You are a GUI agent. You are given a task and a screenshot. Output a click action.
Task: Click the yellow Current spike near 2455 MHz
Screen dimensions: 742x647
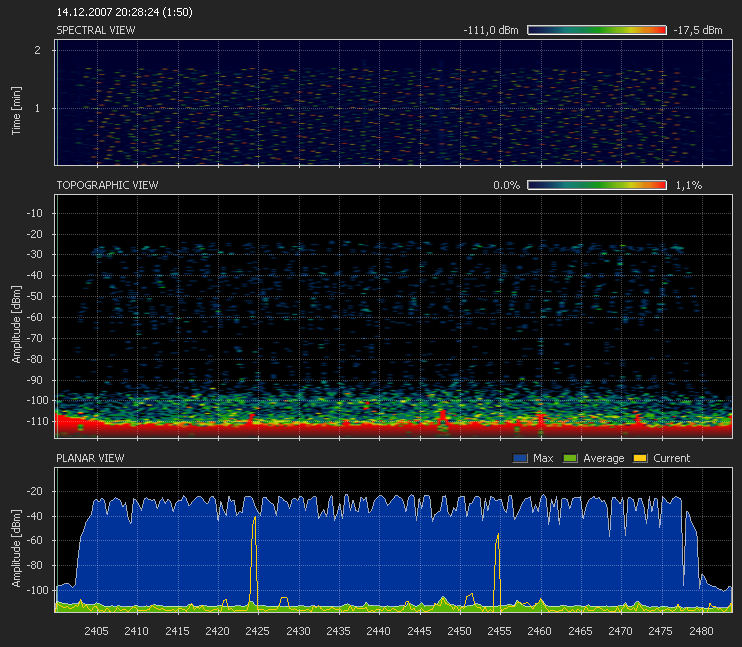click(x=497, y=570)
